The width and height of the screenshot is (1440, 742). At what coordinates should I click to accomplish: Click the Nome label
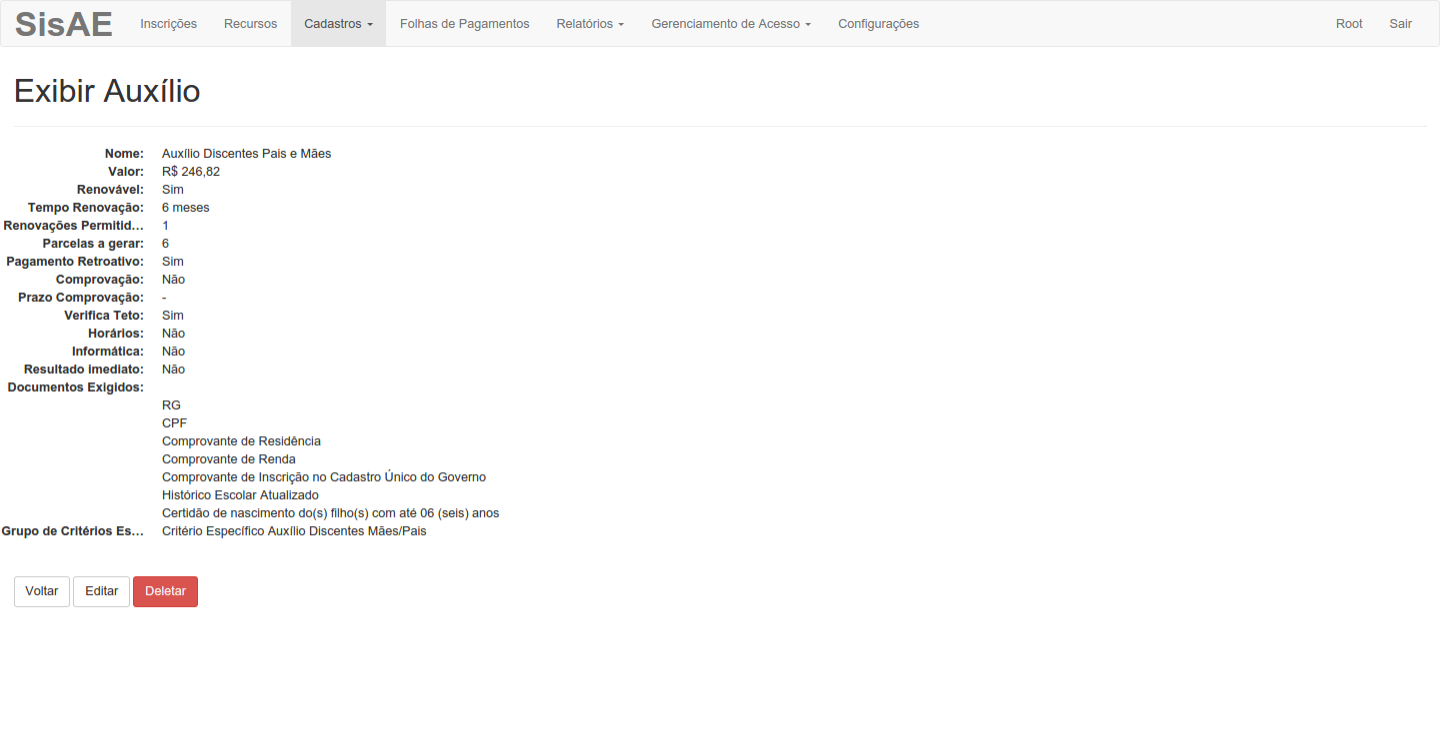[124, 154]
